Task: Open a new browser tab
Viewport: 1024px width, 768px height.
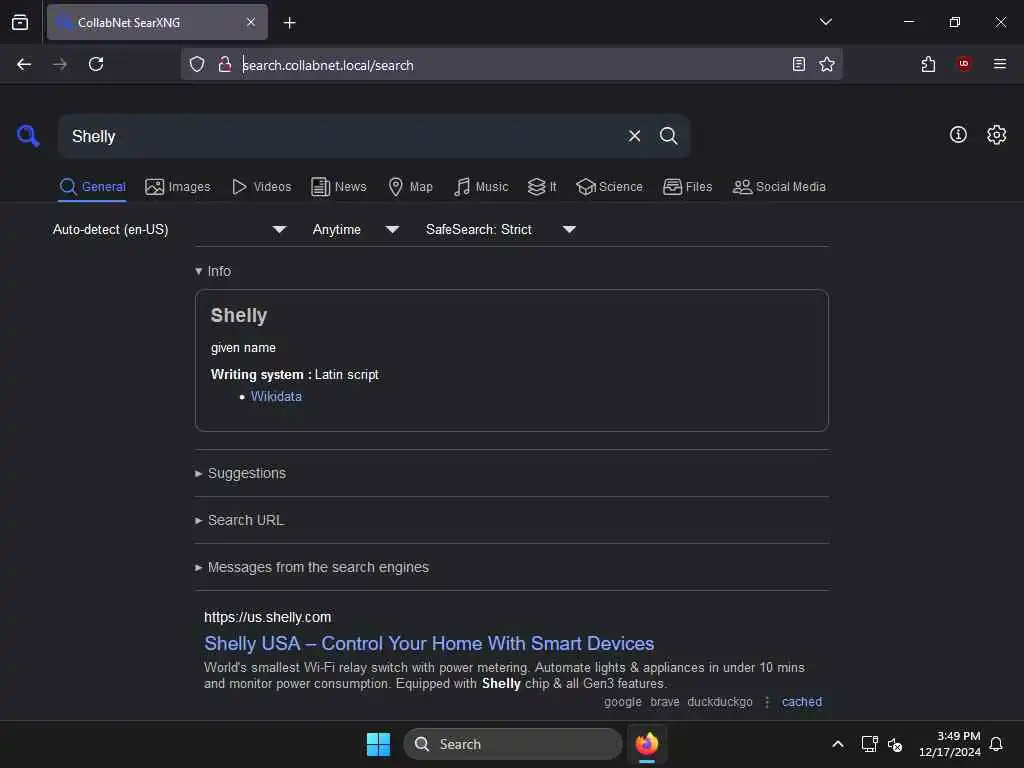Action: (x=289, y=23)
